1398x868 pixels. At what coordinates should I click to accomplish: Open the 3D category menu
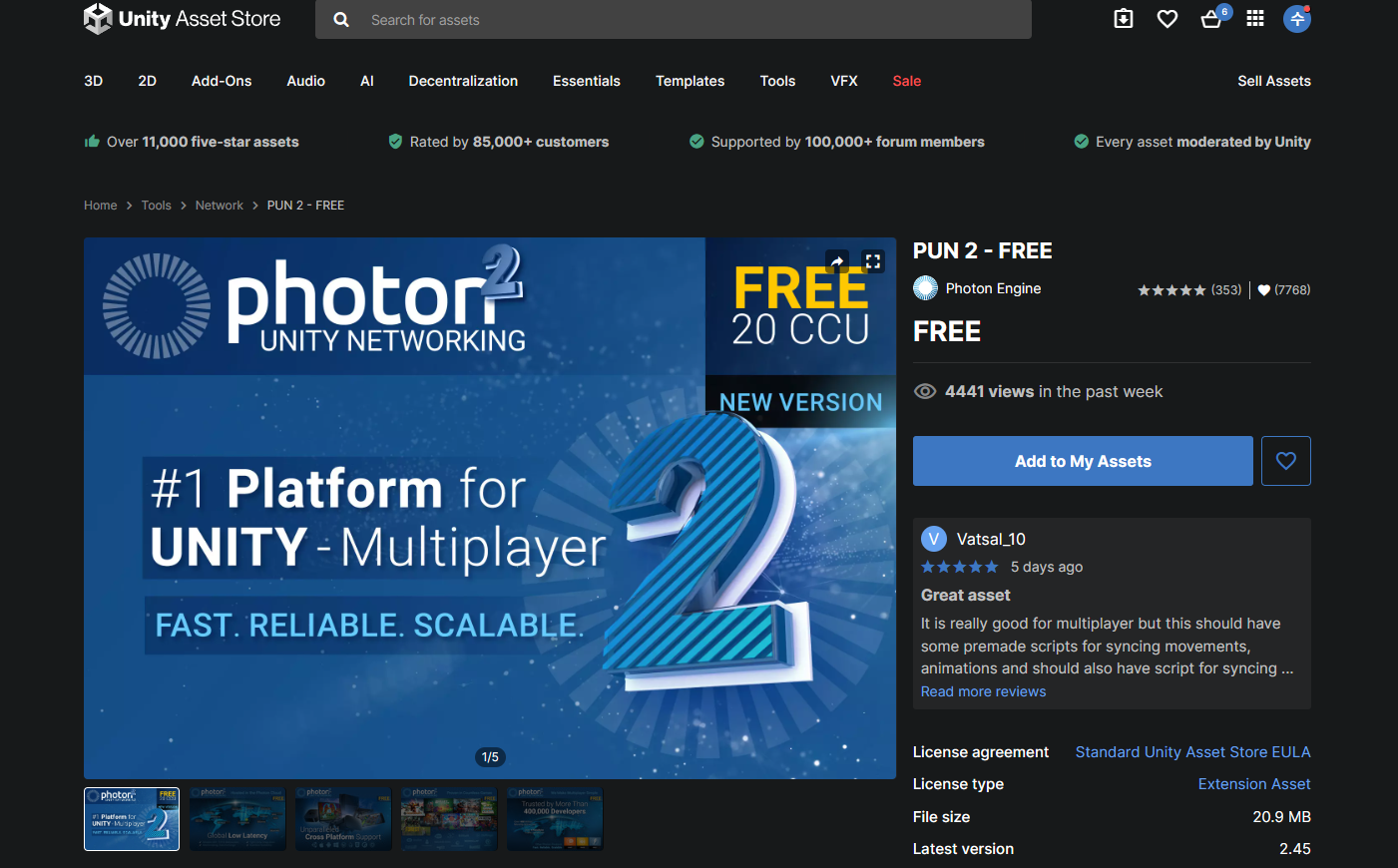tap(94, 81)
